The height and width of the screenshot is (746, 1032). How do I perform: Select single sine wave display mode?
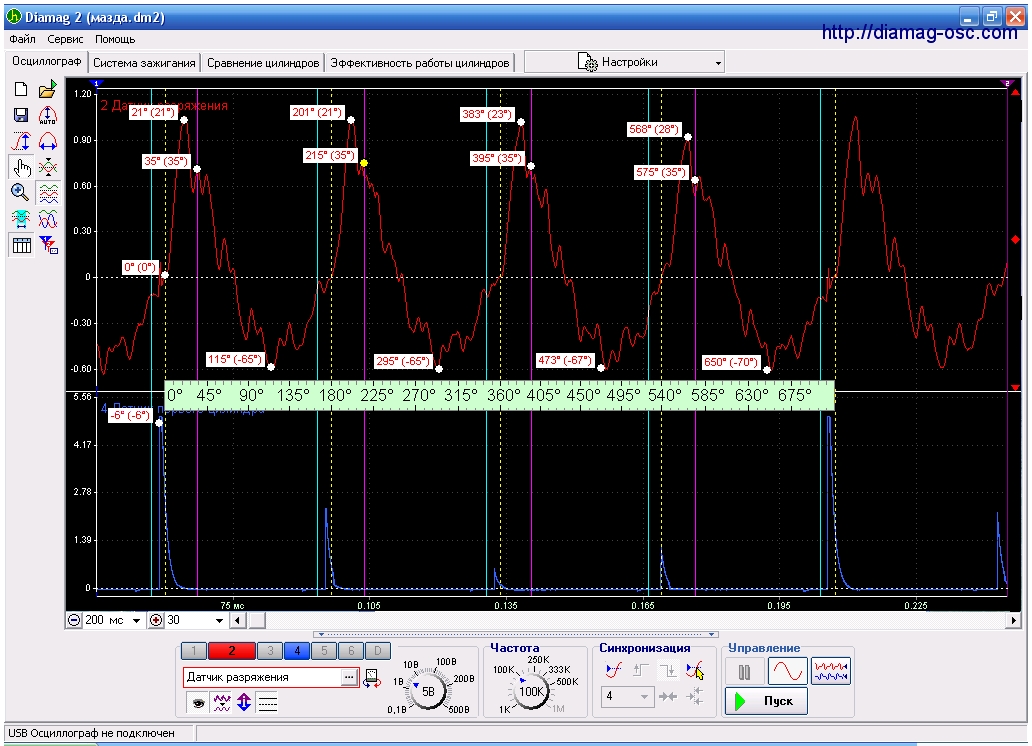pyautogui.click(x=787, y=672)
